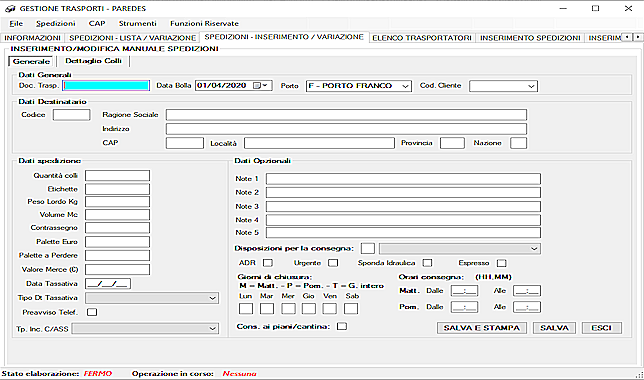Click the Etichette field

click(x=117, y=189)
